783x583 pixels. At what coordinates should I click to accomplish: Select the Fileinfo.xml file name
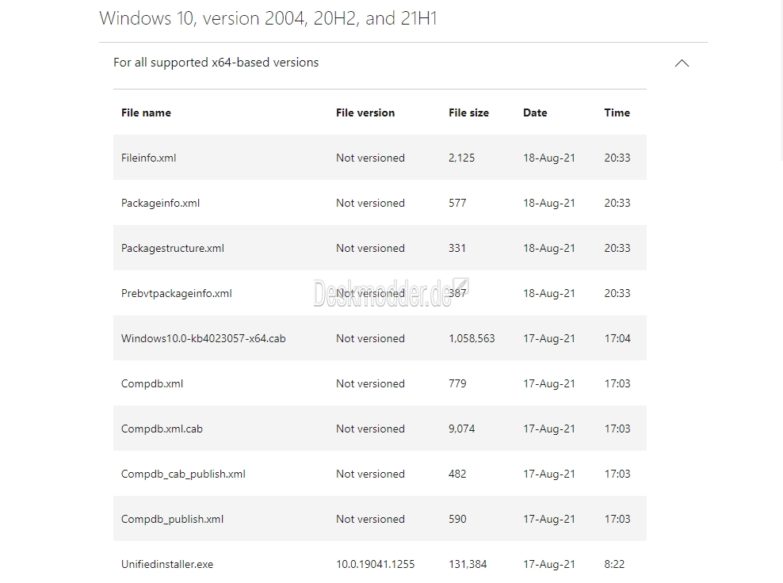coord(149,158)
